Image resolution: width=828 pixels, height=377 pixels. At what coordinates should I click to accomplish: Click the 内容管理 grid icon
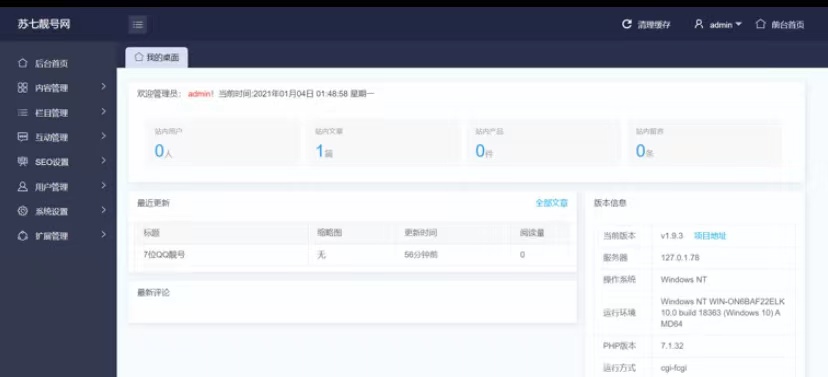point(22,88)
